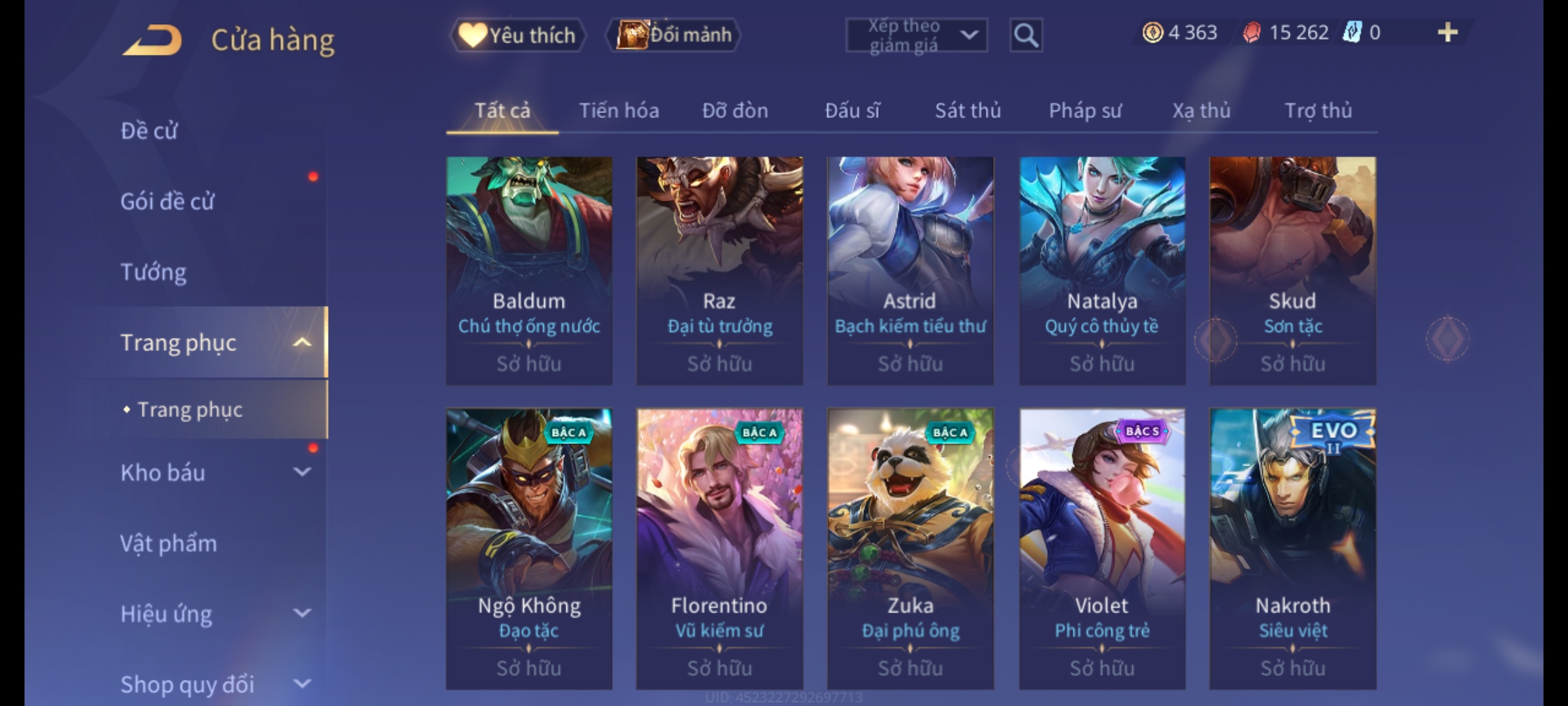Expand the Kho báu sidebar section
The image size is (1568, 706).
pyautogui.click(x=302, y=472)
